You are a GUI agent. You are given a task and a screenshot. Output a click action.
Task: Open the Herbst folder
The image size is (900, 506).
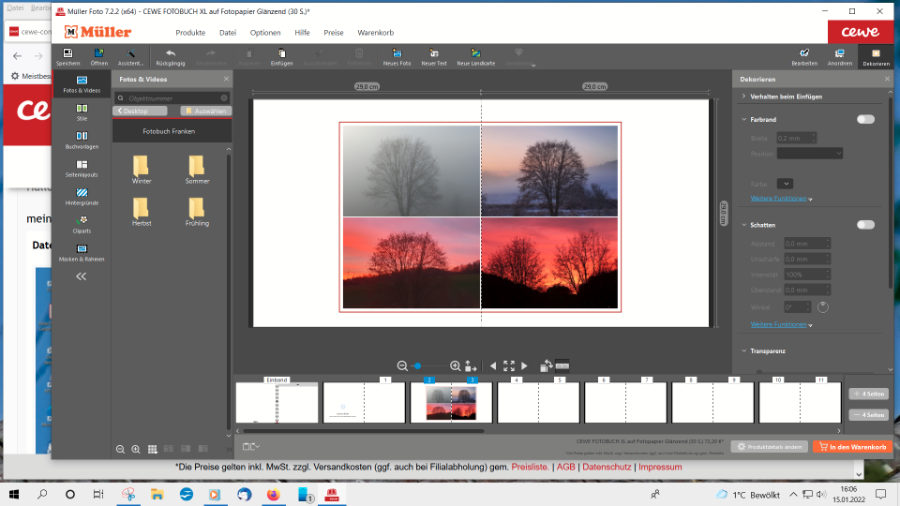coord(141,210)
